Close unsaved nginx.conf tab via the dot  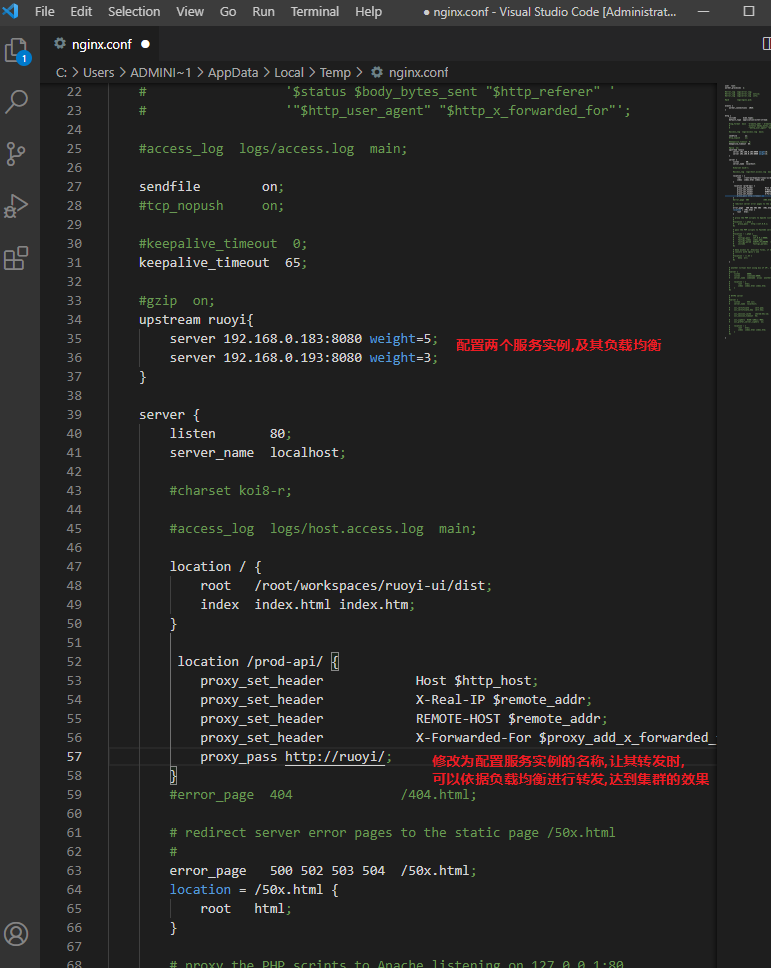click(x=145, y=44)
